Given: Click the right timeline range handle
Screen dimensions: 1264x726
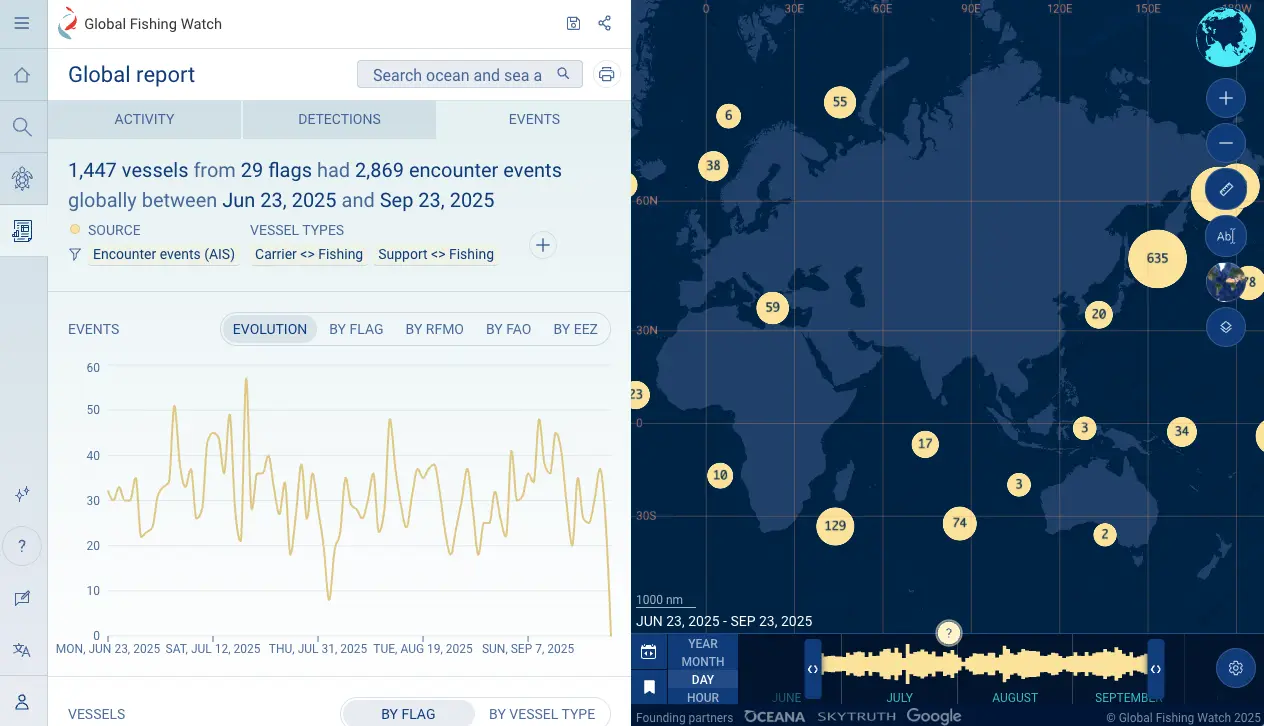Looking at the screenshot, I should 1156,668.
